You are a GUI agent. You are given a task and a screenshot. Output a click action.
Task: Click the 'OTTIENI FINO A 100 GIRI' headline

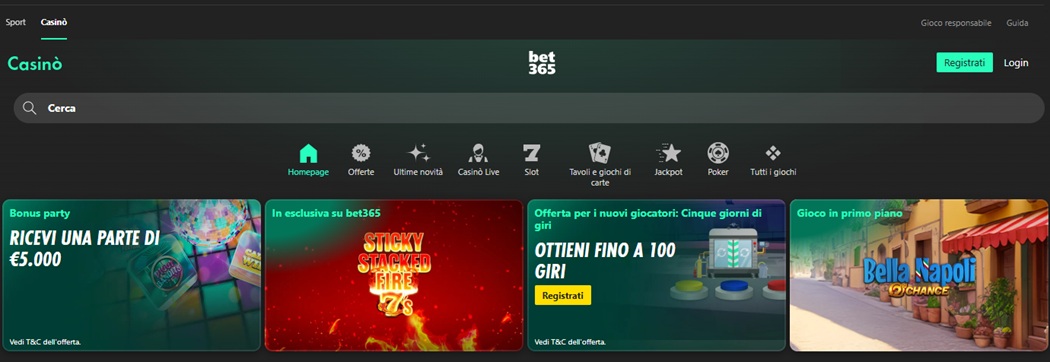point(605,261)
